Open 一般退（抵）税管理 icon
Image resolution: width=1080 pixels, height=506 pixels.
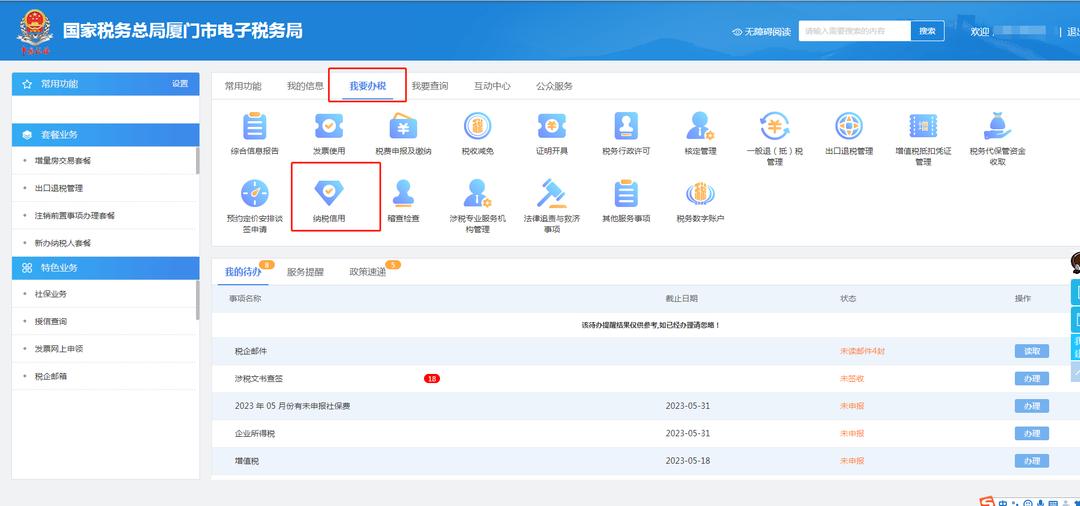(x=775, y=127)
